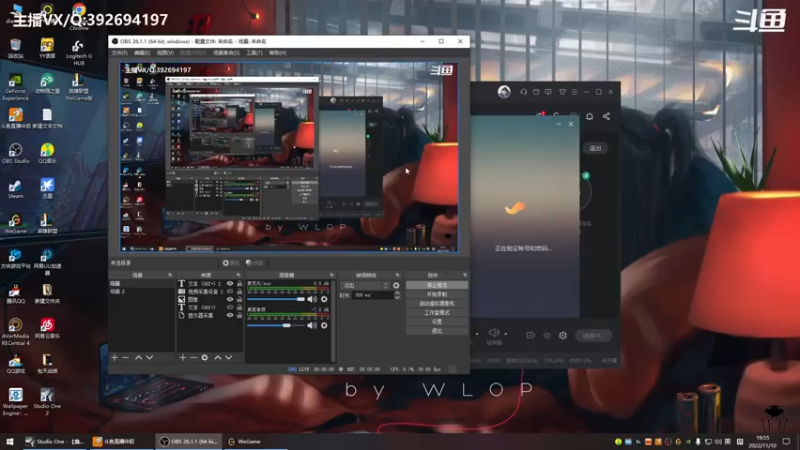
Task: Remove the selected source with minus icon
Action: click(x=193, y=358)
